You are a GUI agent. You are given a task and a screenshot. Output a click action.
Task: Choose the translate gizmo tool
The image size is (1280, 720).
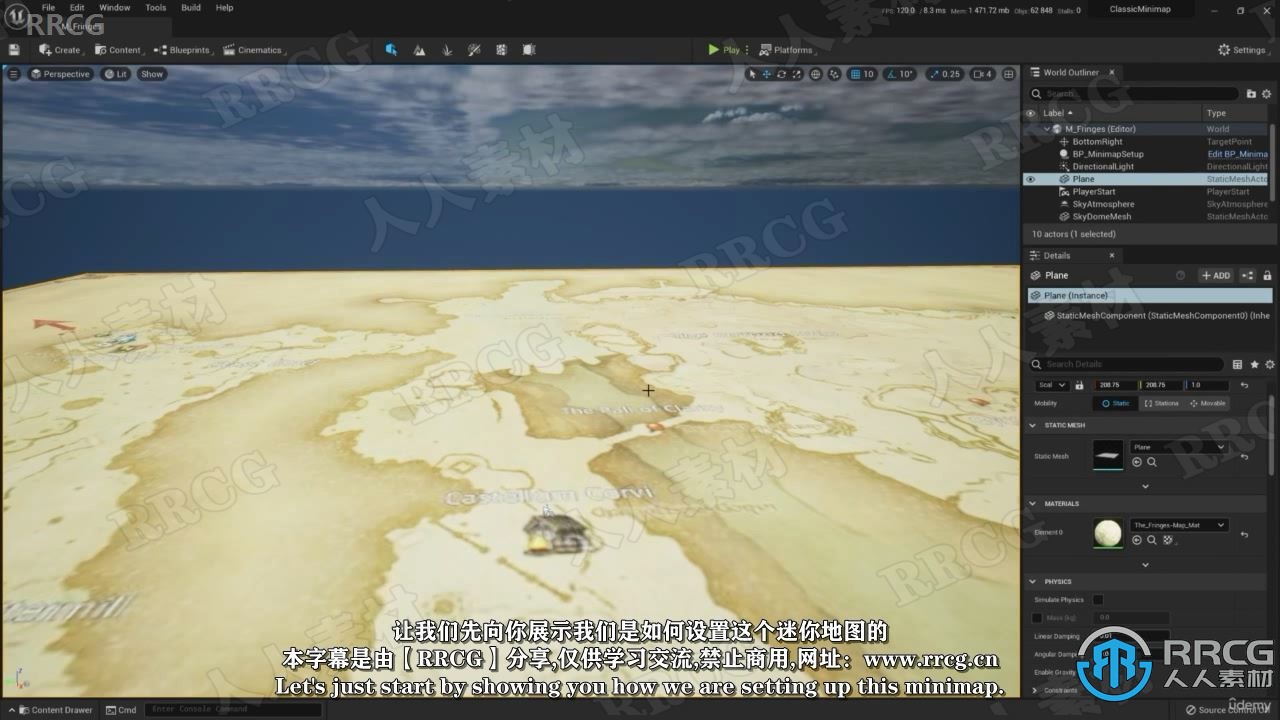[767, 74]
